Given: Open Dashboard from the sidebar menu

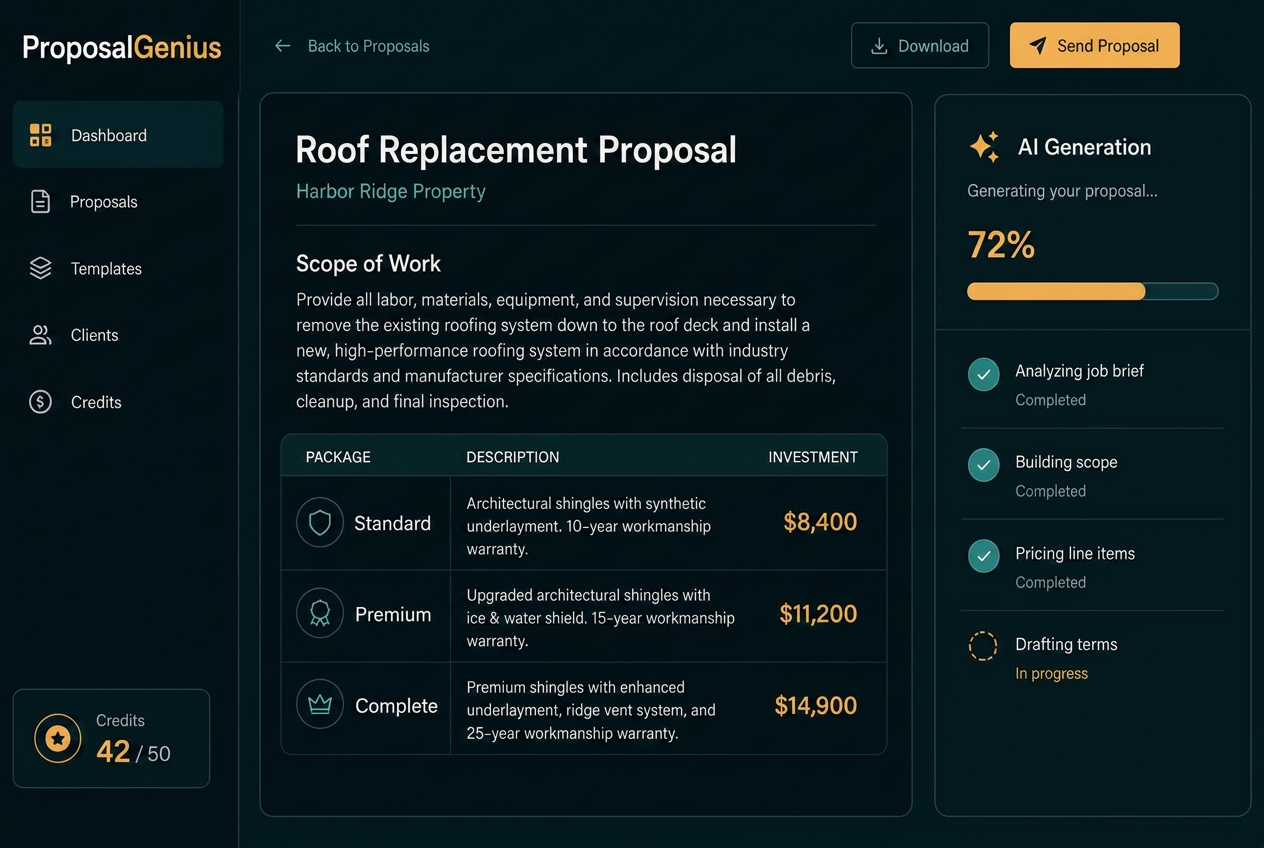Looking at the screenshot, I should (x=118, y=134).
